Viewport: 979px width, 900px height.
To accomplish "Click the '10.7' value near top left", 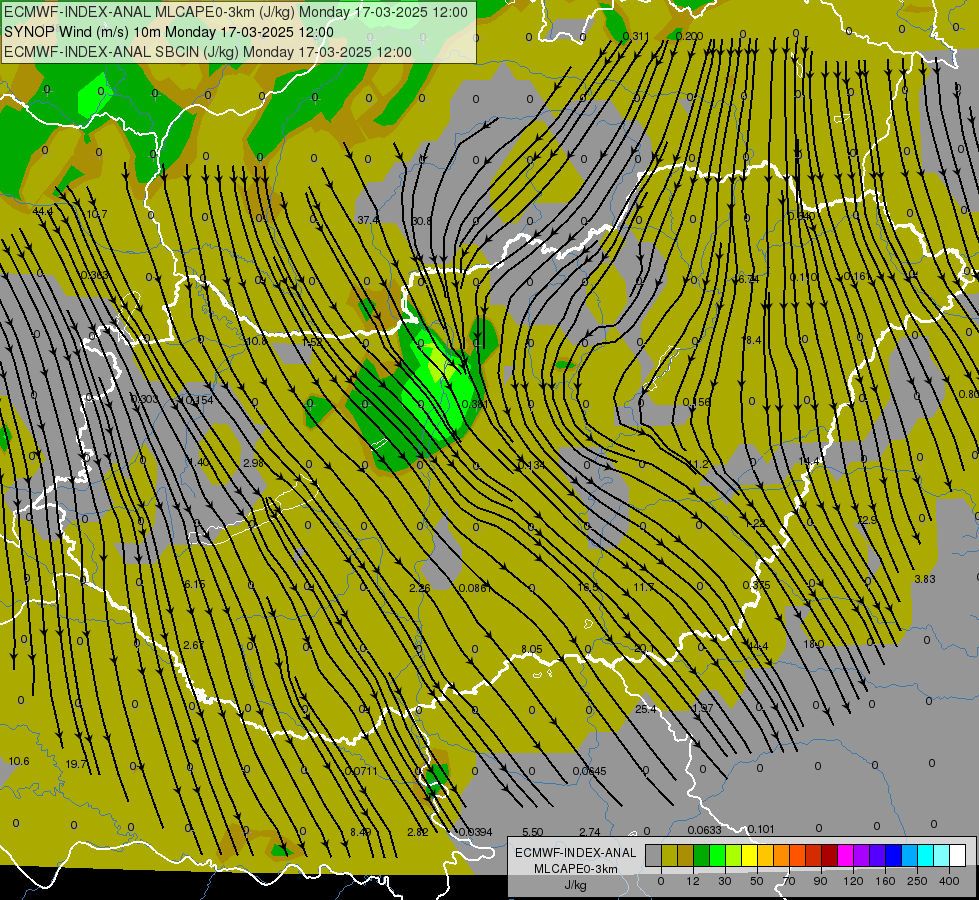I will pos(97,214).
